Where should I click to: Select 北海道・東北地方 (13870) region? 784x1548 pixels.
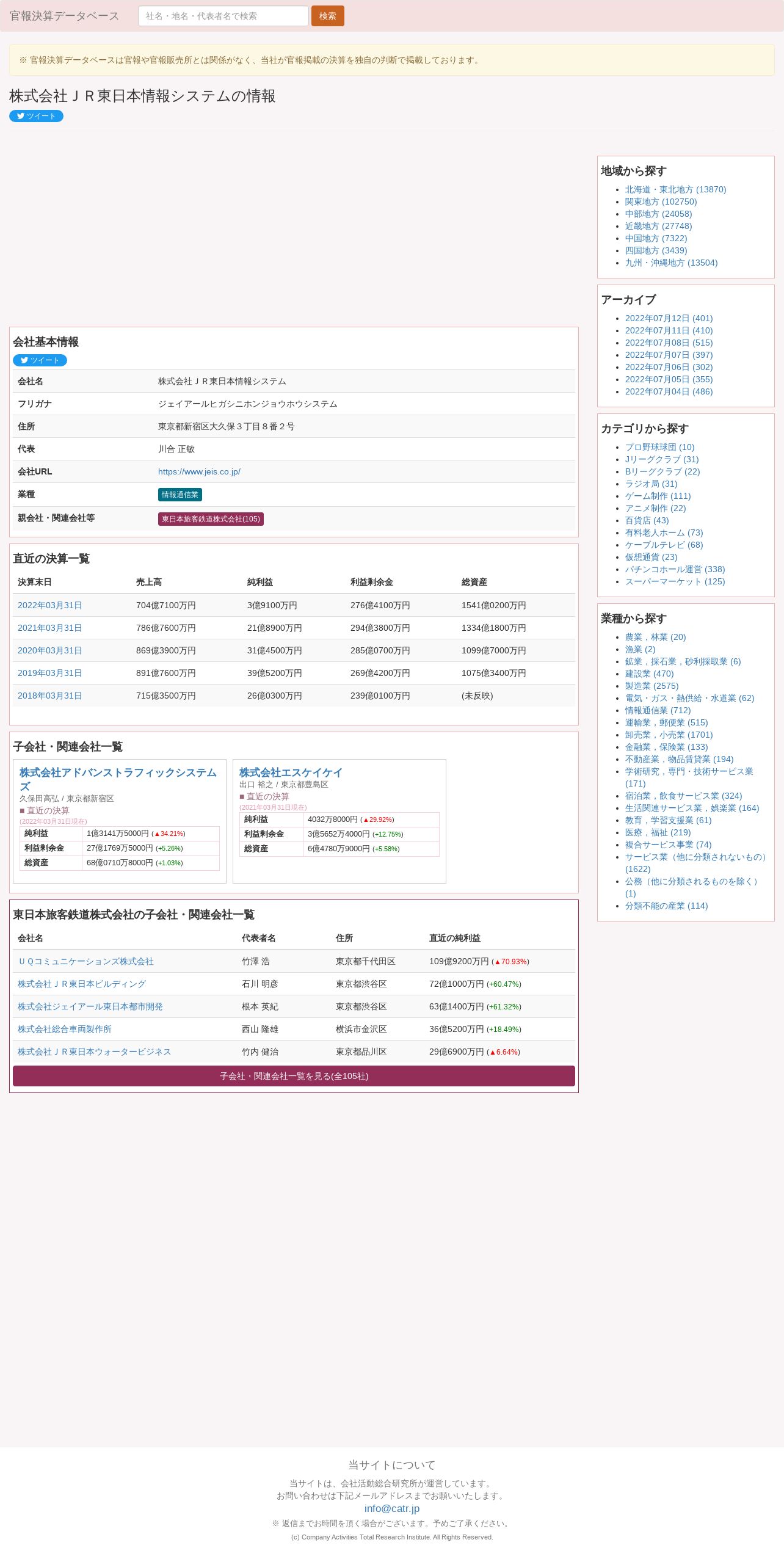click(x=675, y=189)
